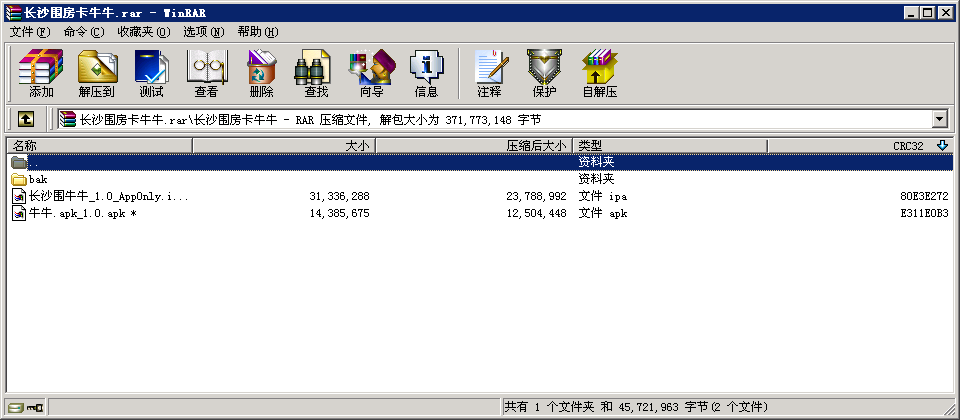
Task: Click the 解压到 (Extract To) icon
Action: 96,73
